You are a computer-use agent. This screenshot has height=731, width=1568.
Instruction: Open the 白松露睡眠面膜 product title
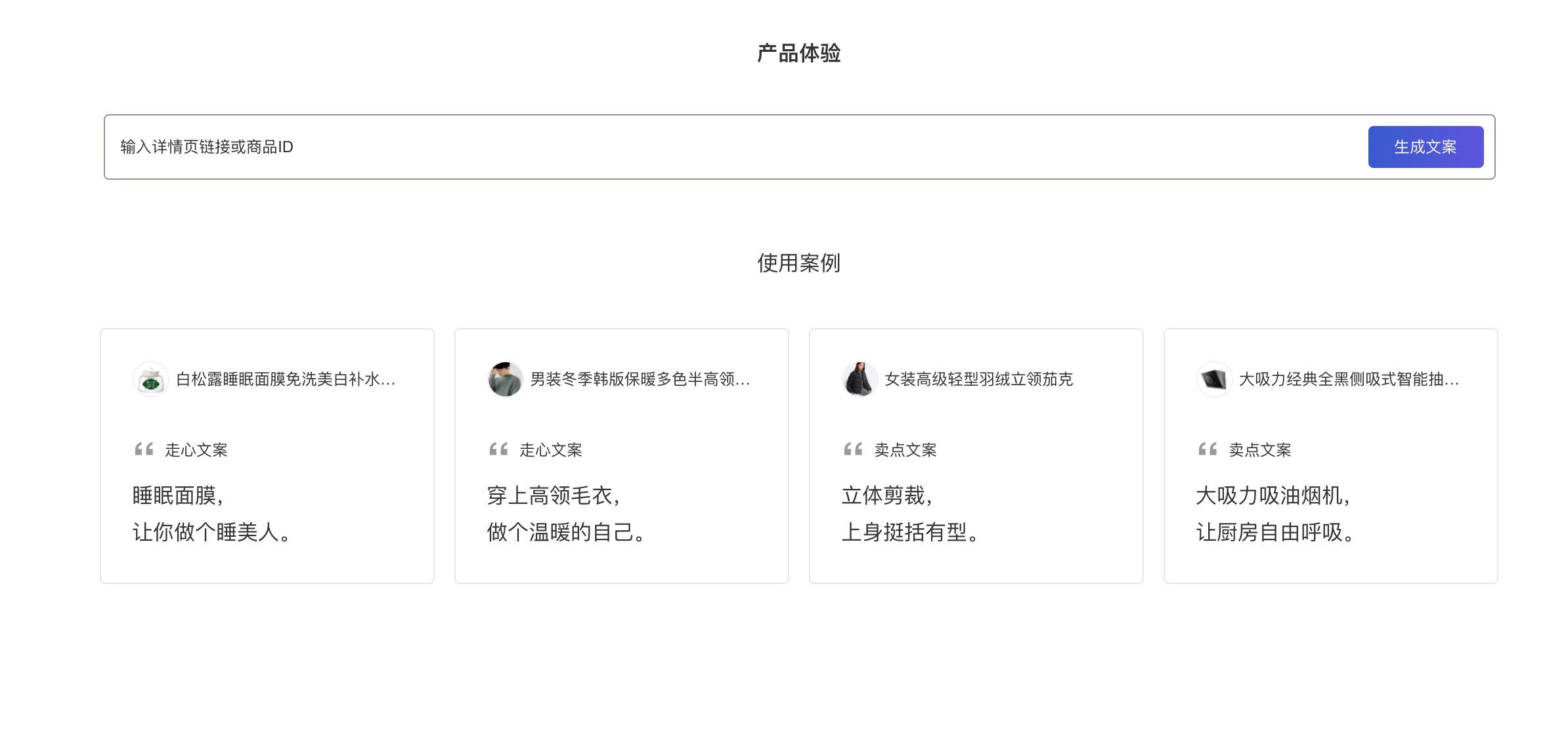click(x=286, y=379)
